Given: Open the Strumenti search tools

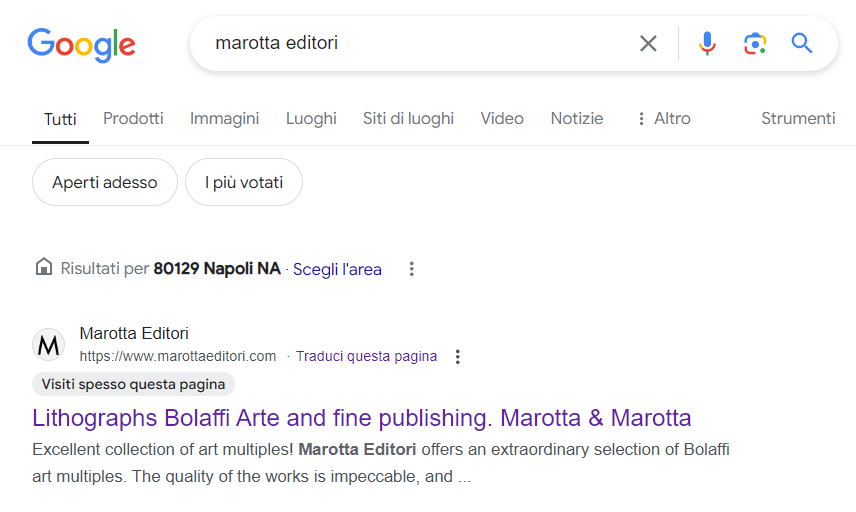Looking at the screenshot, I should tap(798, 118).
